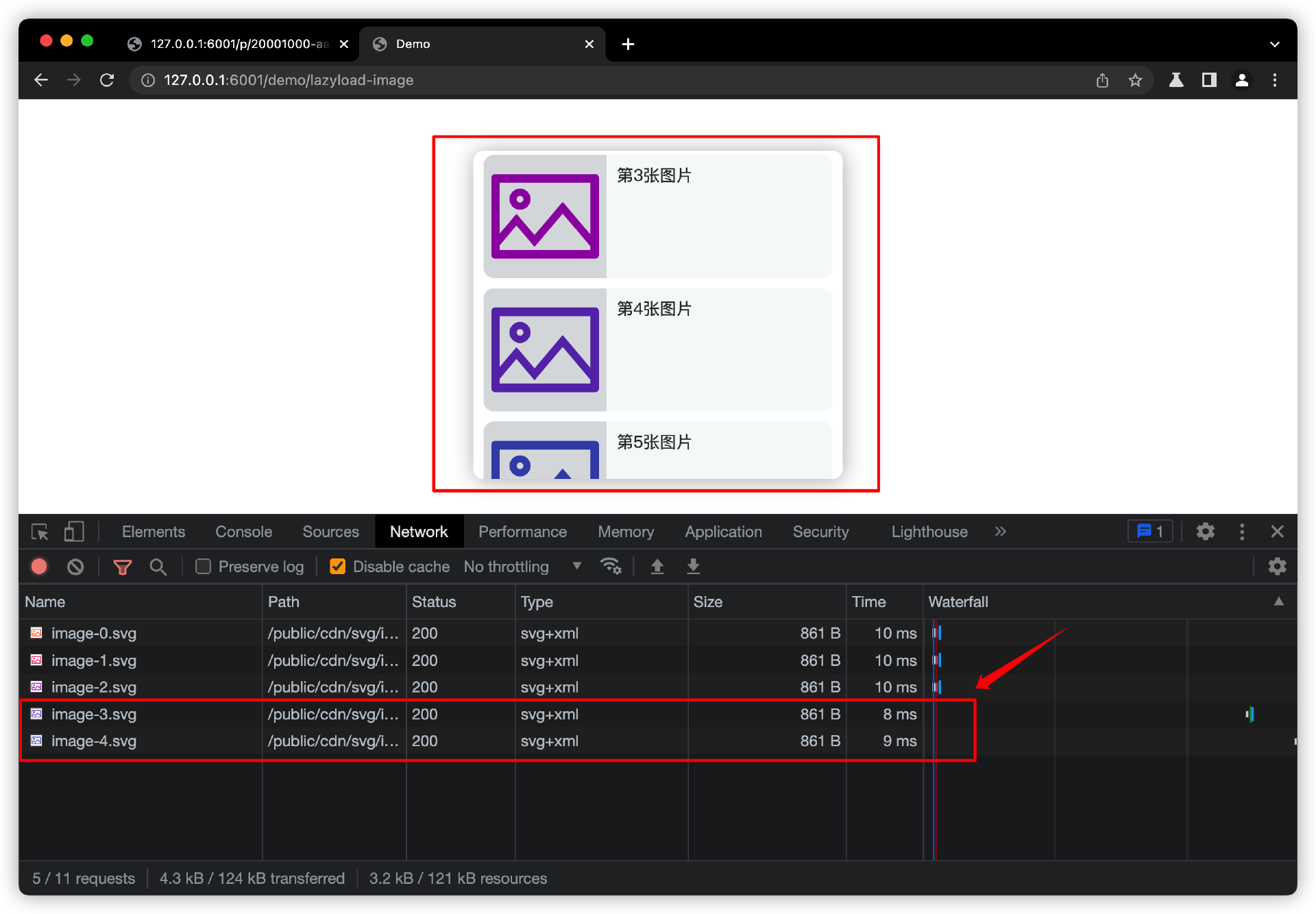This screenshot has height=914, width=1316.
Task: Open the No throttling dropdown
Action: 522,567
